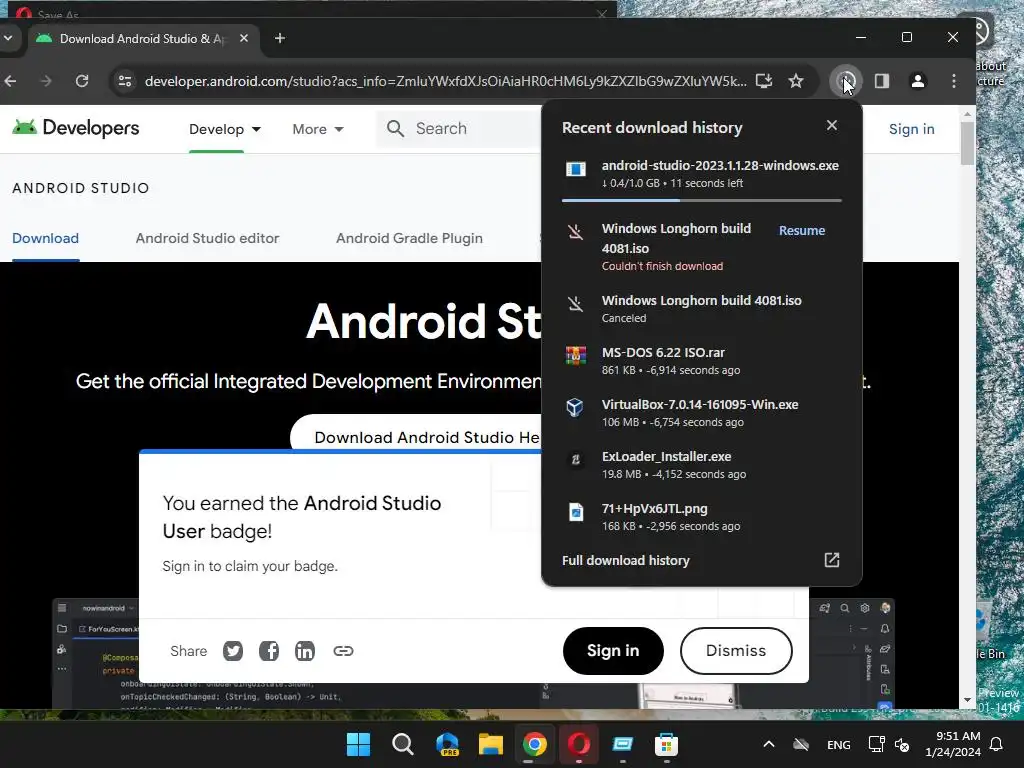Click the android-studio exe file icon

pyautogui.click(x=575, y=170)
